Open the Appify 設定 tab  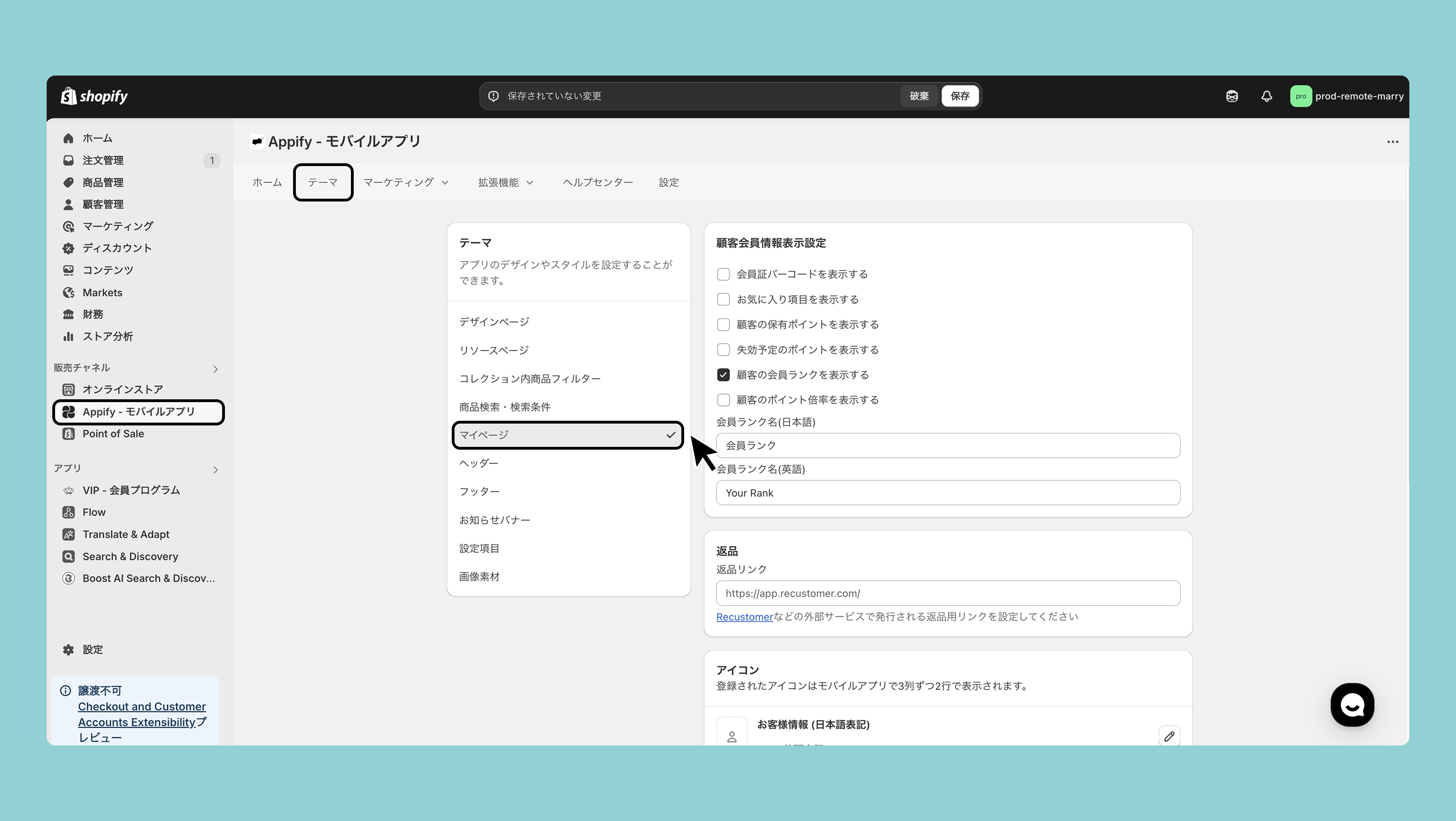click(x=669, y=182)
